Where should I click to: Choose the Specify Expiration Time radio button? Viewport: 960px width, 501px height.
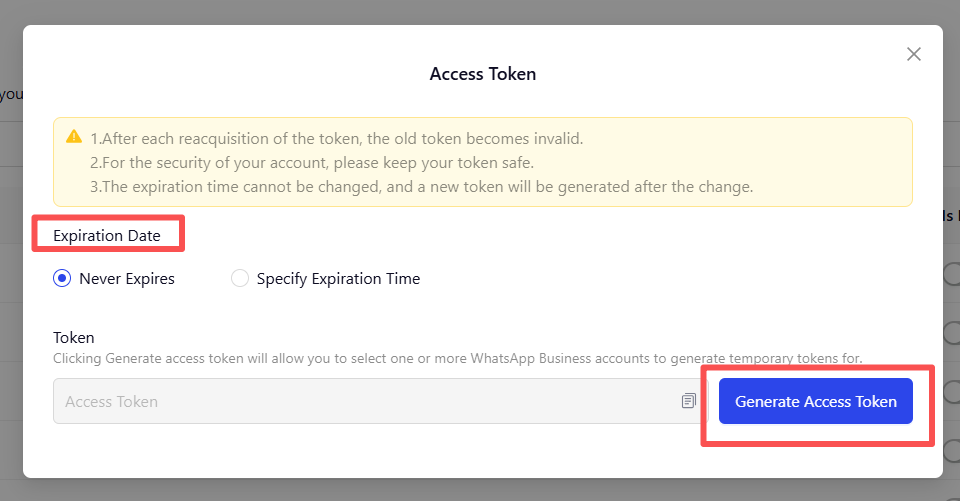(239, 278)
